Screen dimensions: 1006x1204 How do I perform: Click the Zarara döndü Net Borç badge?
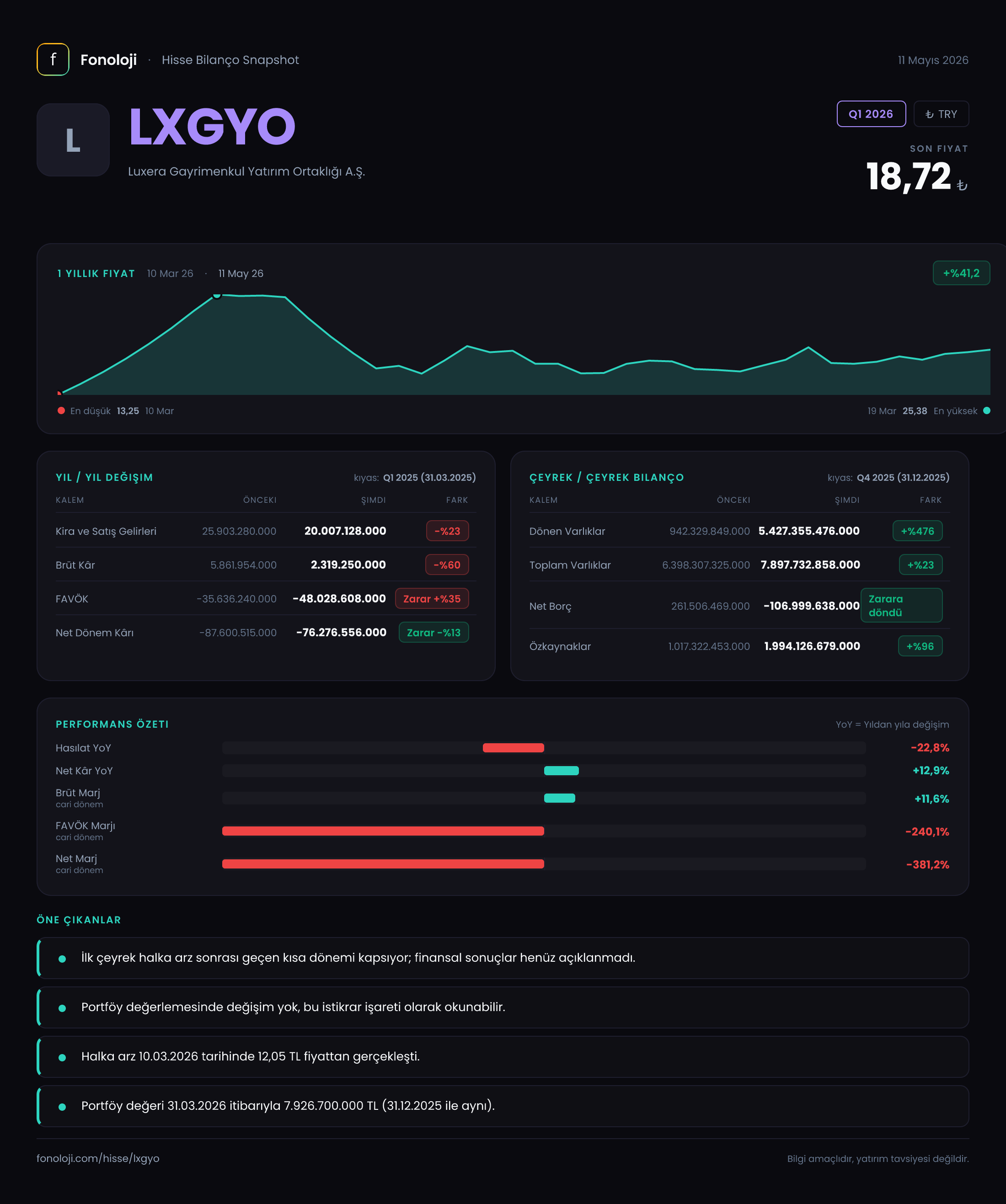click(x=901, y=606)
